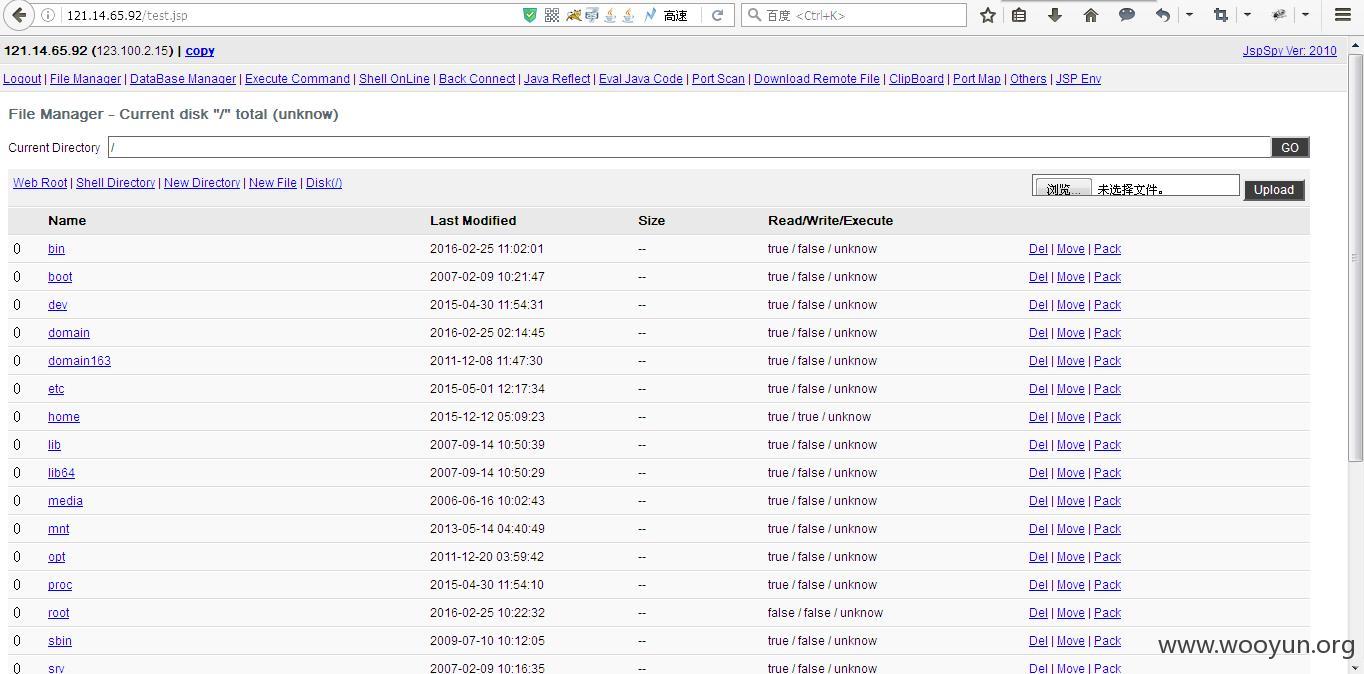Open the hamburger browser menu
Viewport: 1364px width, 674px height.
coord(1343,15)
